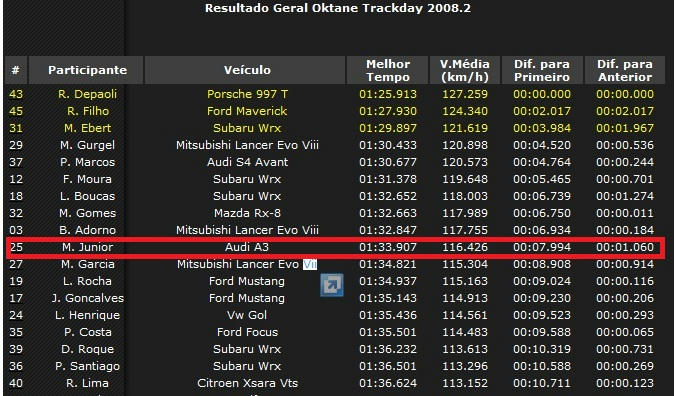This screenshot has width=676, height=396.
Task: Click Audi S4 Avant vehicle cell
Action: click(247, 162)
